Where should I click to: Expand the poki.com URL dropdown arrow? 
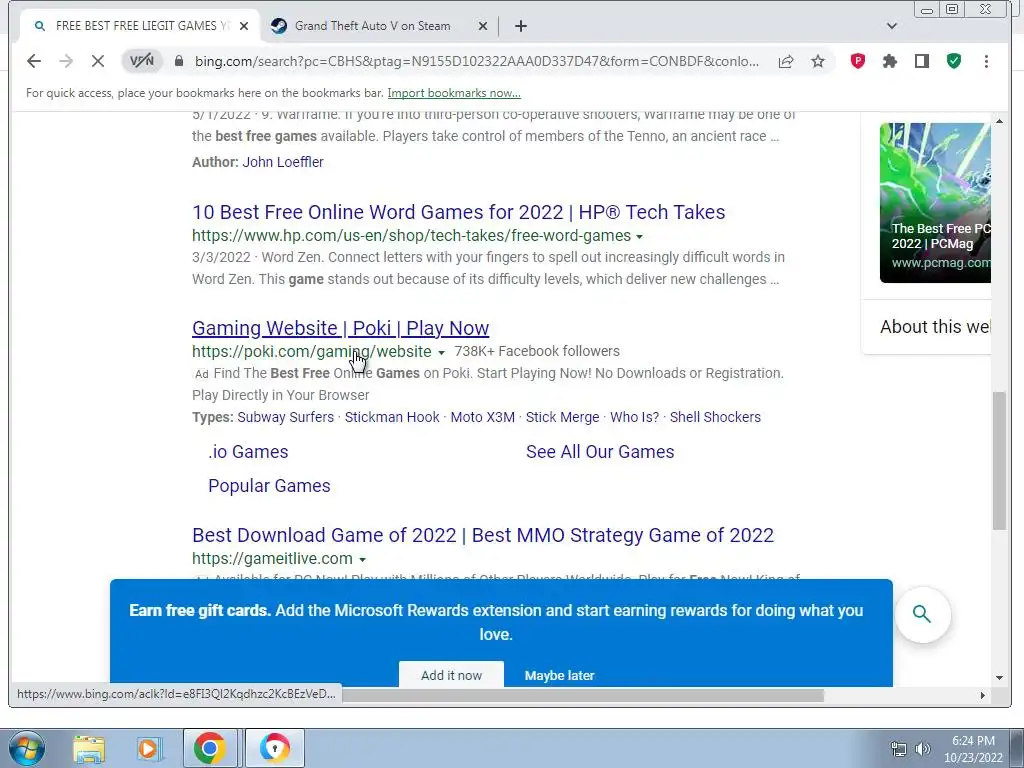pos(441,353)
